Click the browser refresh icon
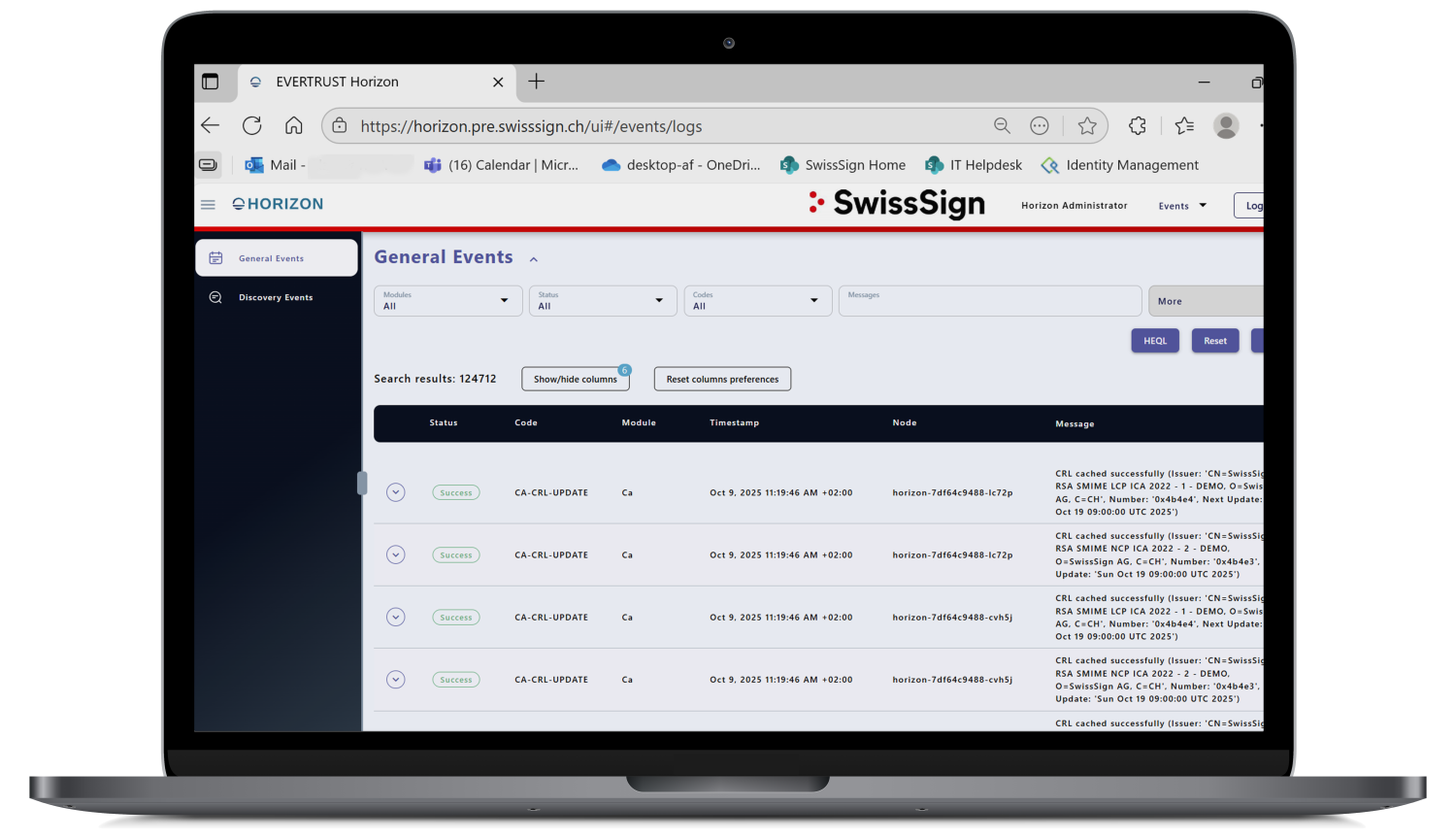 [252, 126]
